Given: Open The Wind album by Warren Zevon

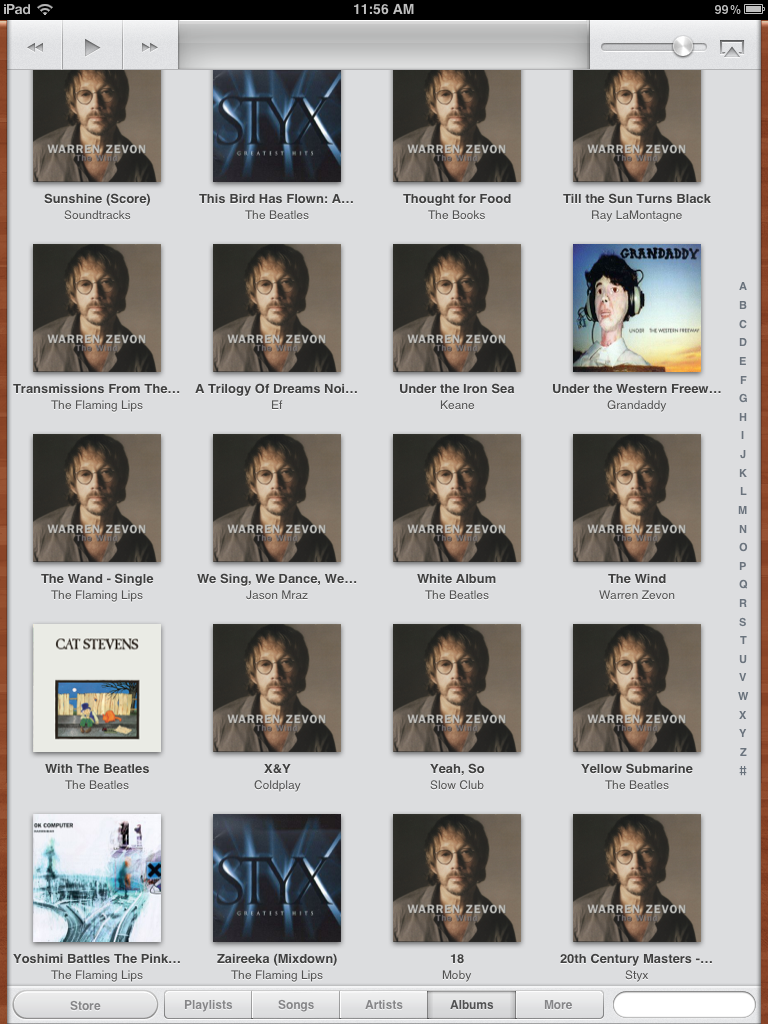Looking at the screenshot, I should pyautogui.click(x=637, y=498).
